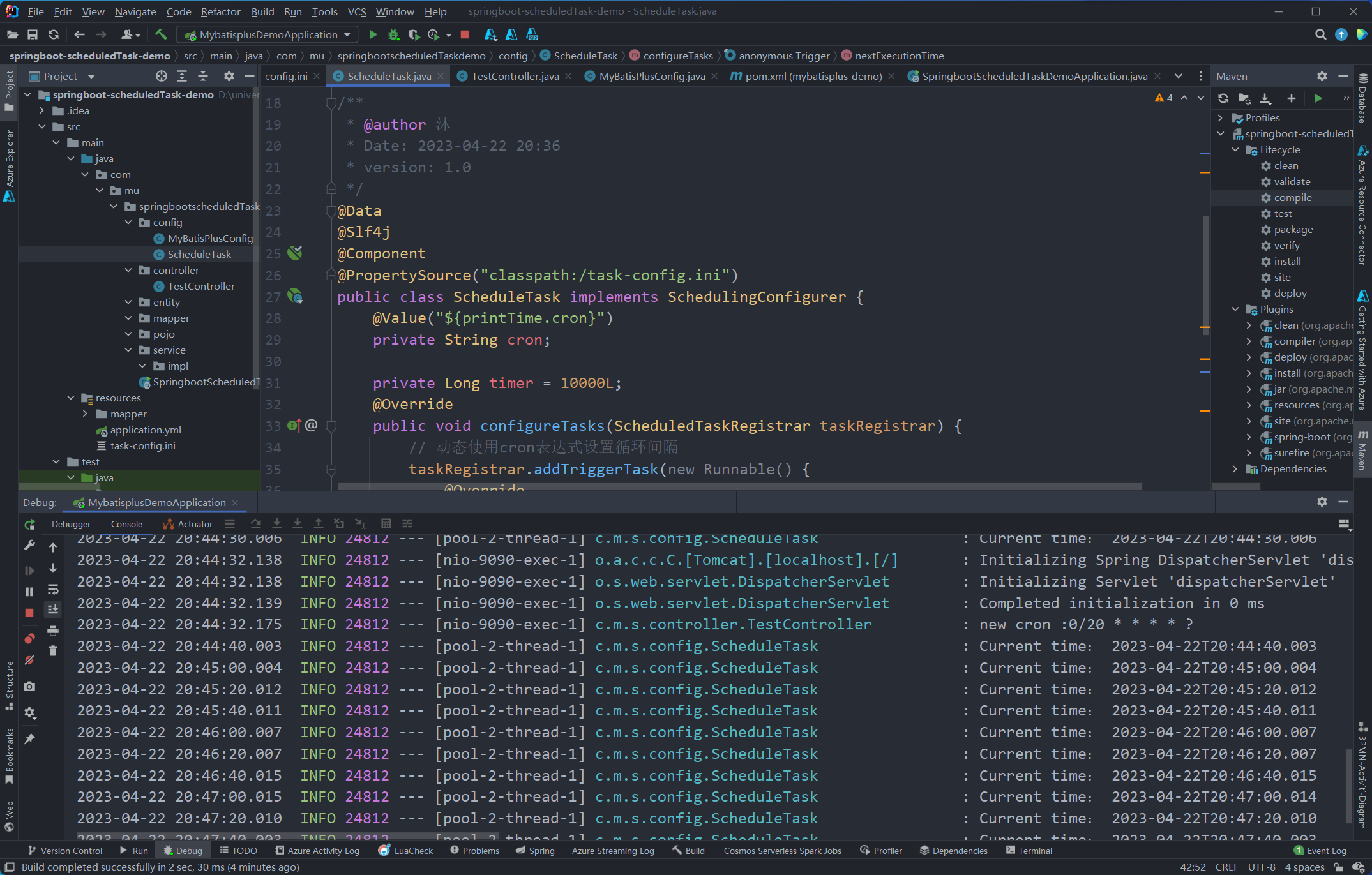Show hidden editor tabs chevron

click(1179, 76)
